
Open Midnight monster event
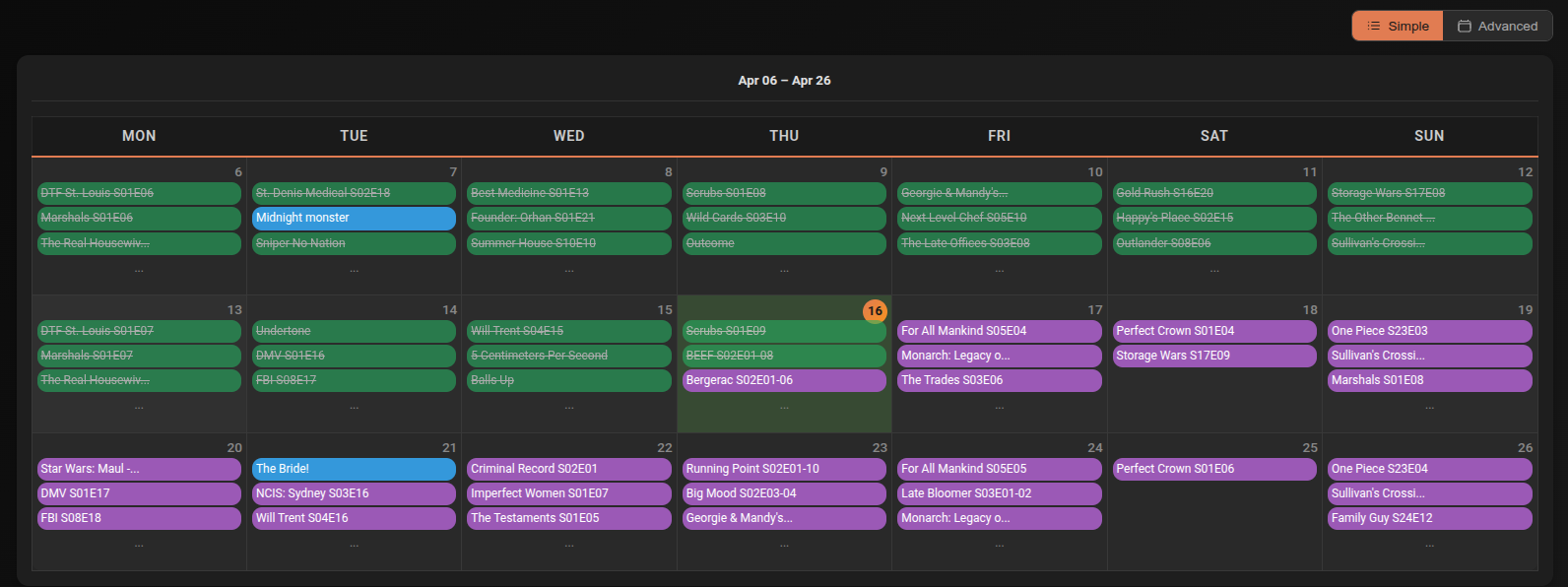click(354, 218)
